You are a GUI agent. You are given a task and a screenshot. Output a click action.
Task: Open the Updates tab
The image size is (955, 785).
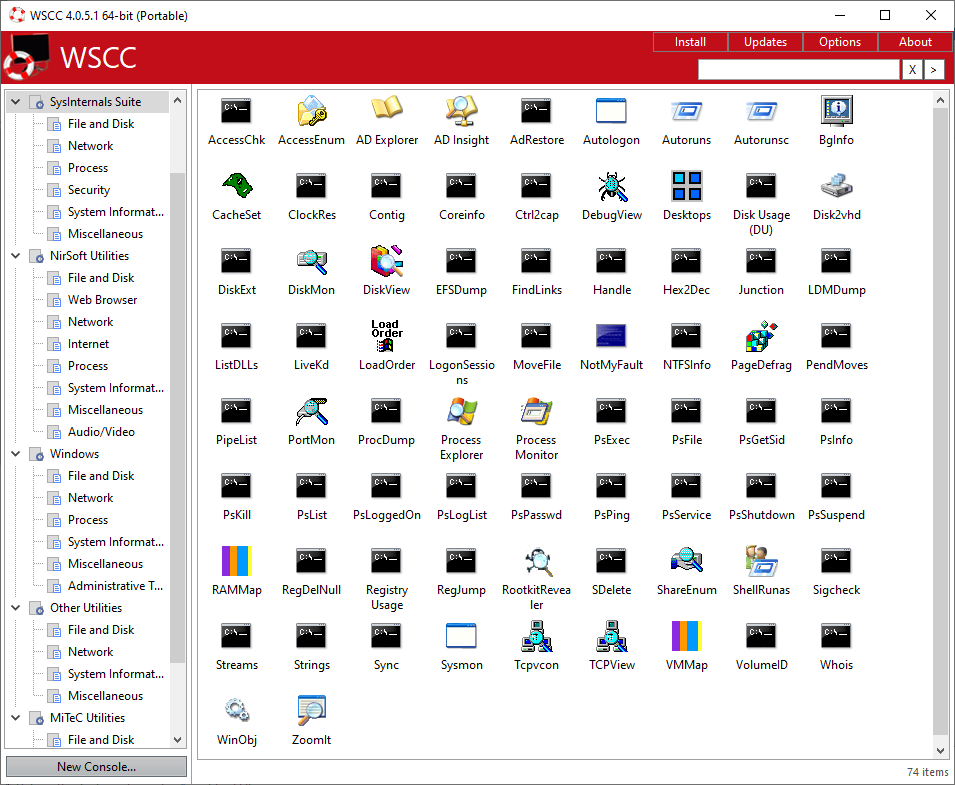[765, 42]
